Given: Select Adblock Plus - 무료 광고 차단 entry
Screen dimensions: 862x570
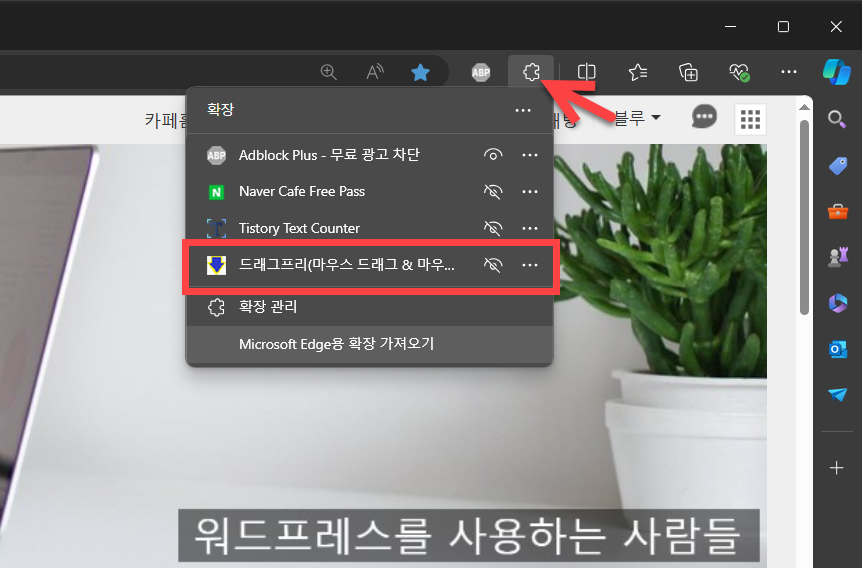Looking at the screenshot, I should coord(369,155).
